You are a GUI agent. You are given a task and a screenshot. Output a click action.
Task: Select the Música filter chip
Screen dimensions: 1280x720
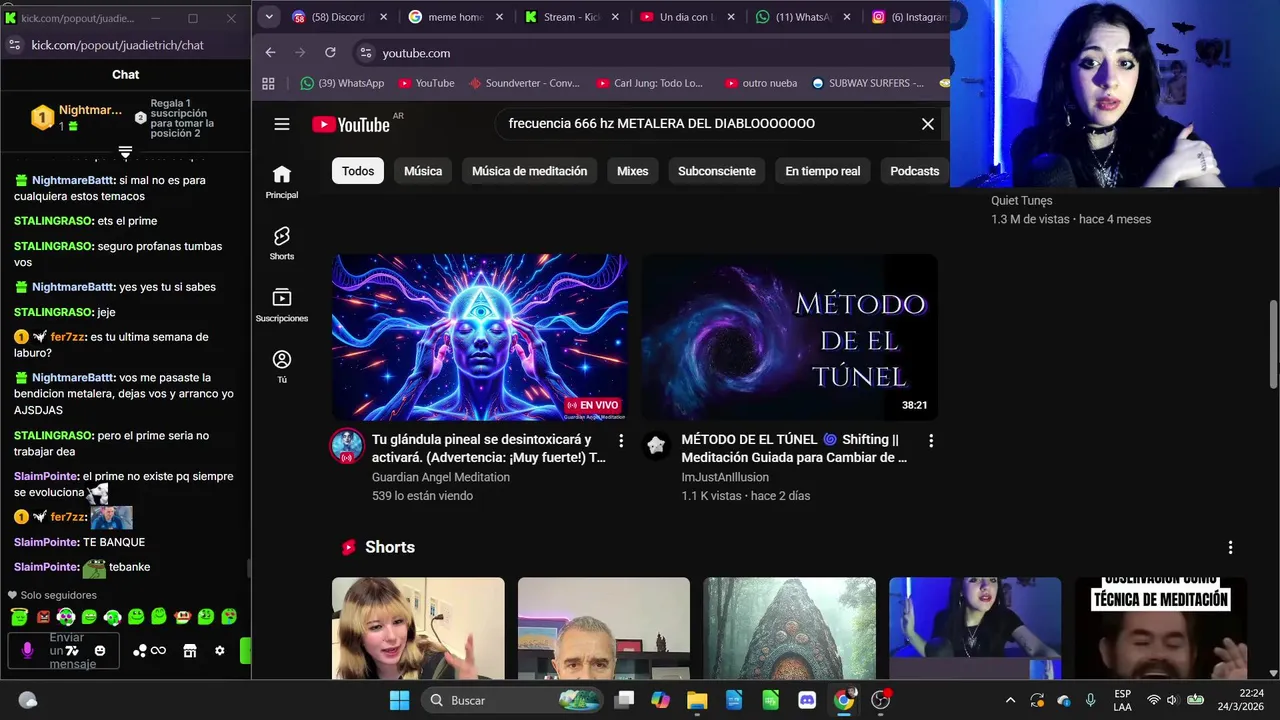tap(423, 171)
